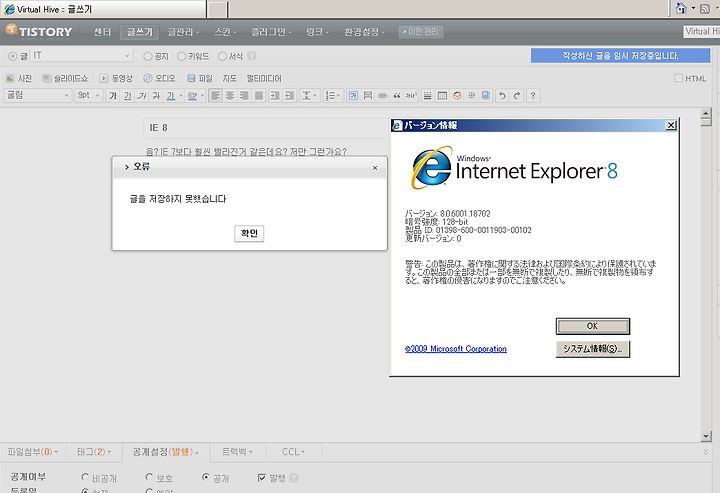
Task: Align text center
Action: pyautogui.click(x=230, y=95)
